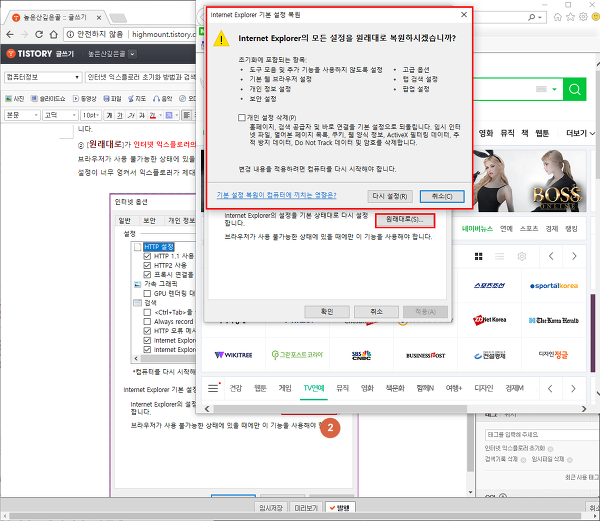This screenshot has width=600, height=521.
Task: Set text color with red-underlined 가
Action: point(153,115)
